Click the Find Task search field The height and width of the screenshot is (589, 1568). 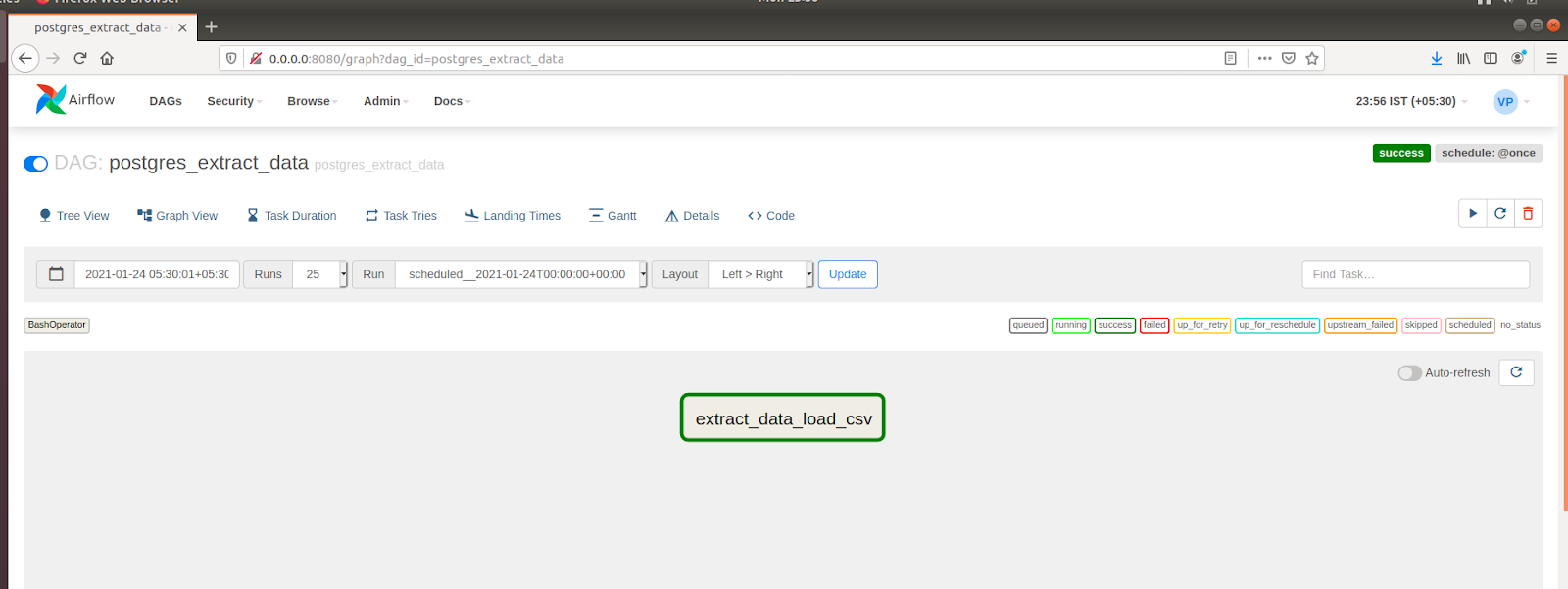[1415, 274]
